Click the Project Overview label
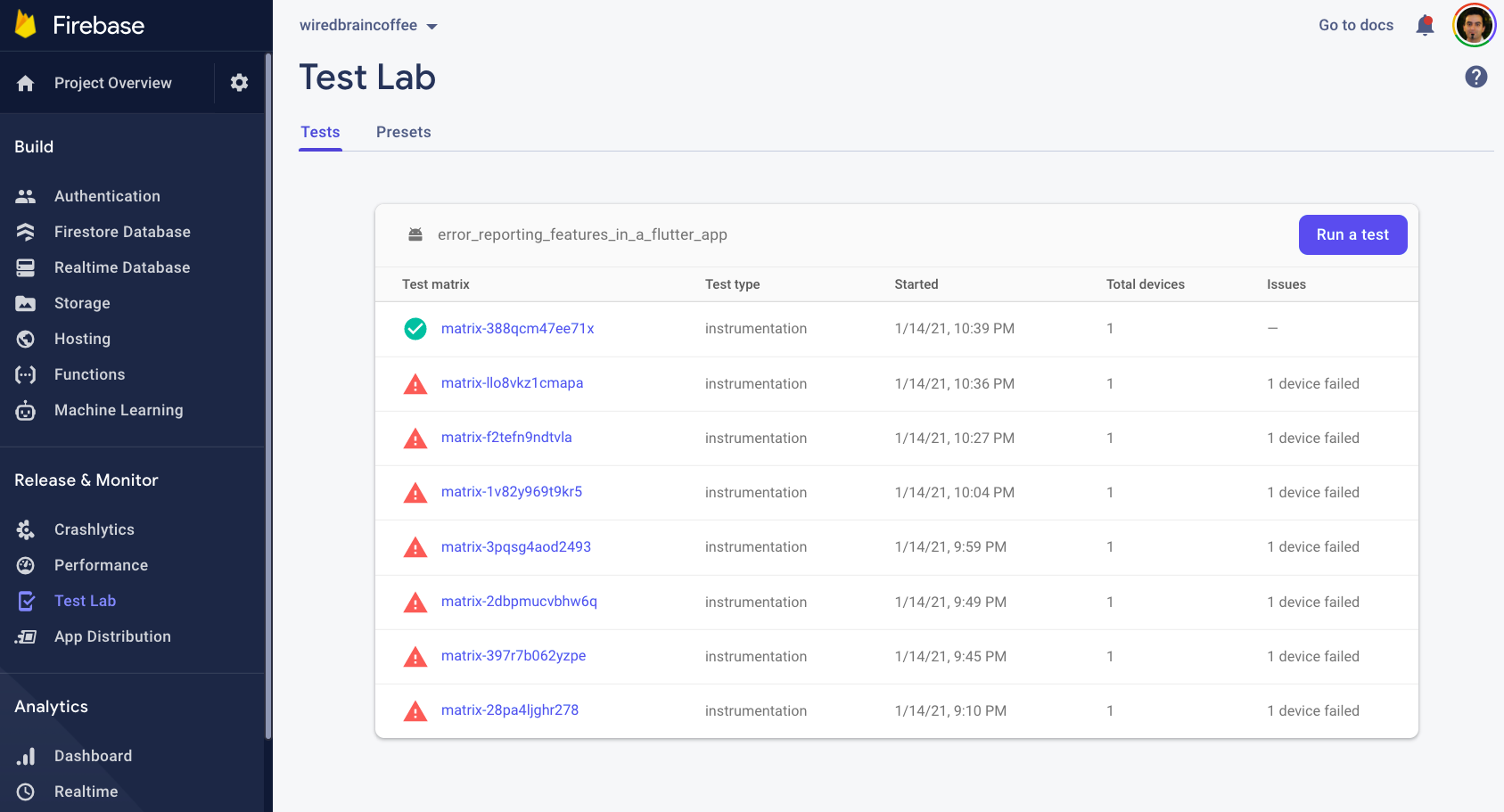 point(113,83)
